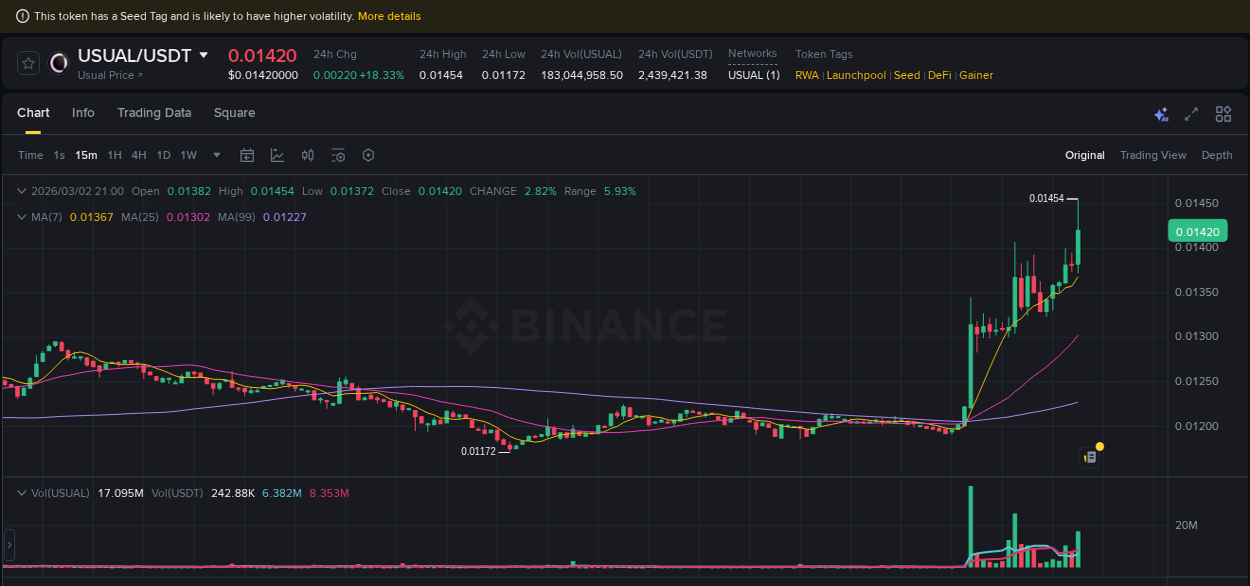Viewport: 1250px width, 586px height.
Task: Select the 15m timeframe
Action: pos(86,155)
